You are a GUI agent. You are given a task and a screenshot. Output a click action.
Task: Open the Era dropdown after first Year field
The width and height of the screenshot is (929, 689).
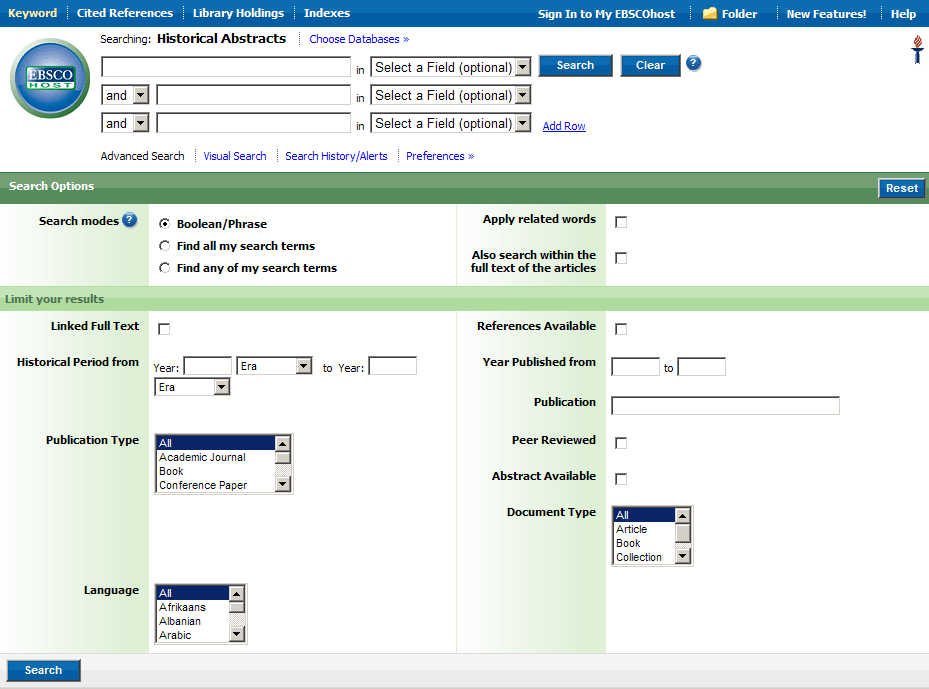(x=274, y=366)
